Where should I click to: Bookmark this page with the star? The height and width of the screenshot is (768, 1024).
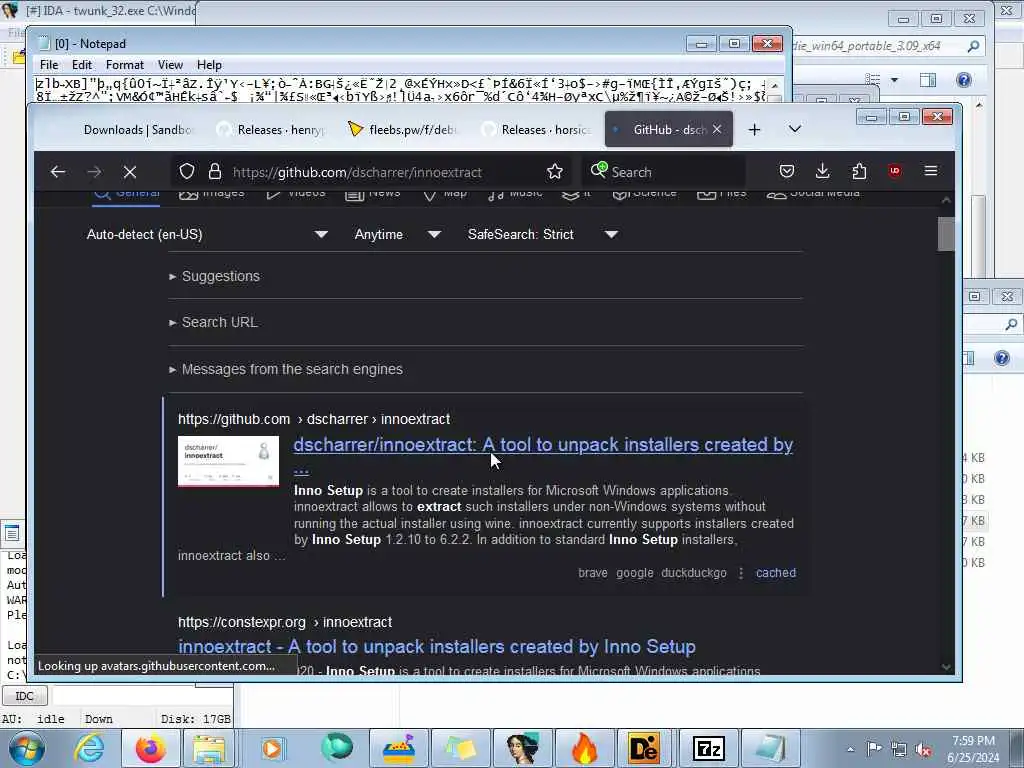click(554, 172)
